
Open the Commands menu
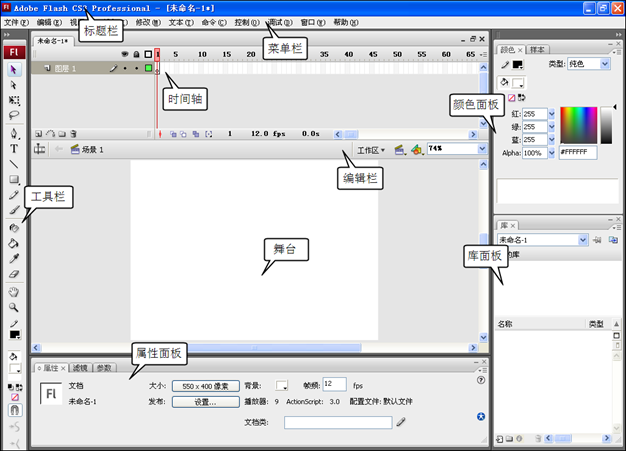pyautogui.click(x=214, y=22)
